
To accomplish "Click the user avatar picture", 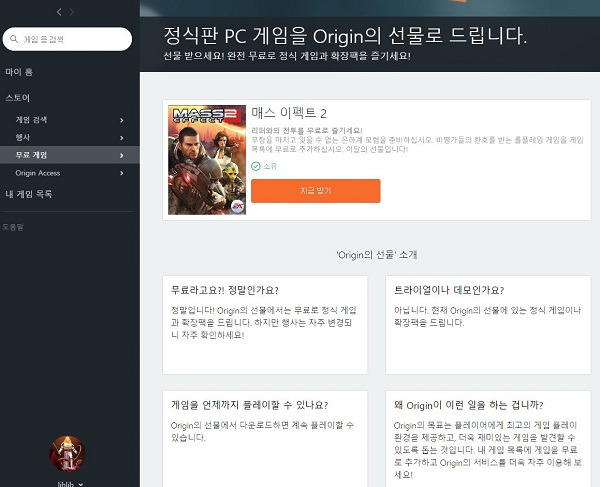I will pyautogui.click(x=67, y=454).
